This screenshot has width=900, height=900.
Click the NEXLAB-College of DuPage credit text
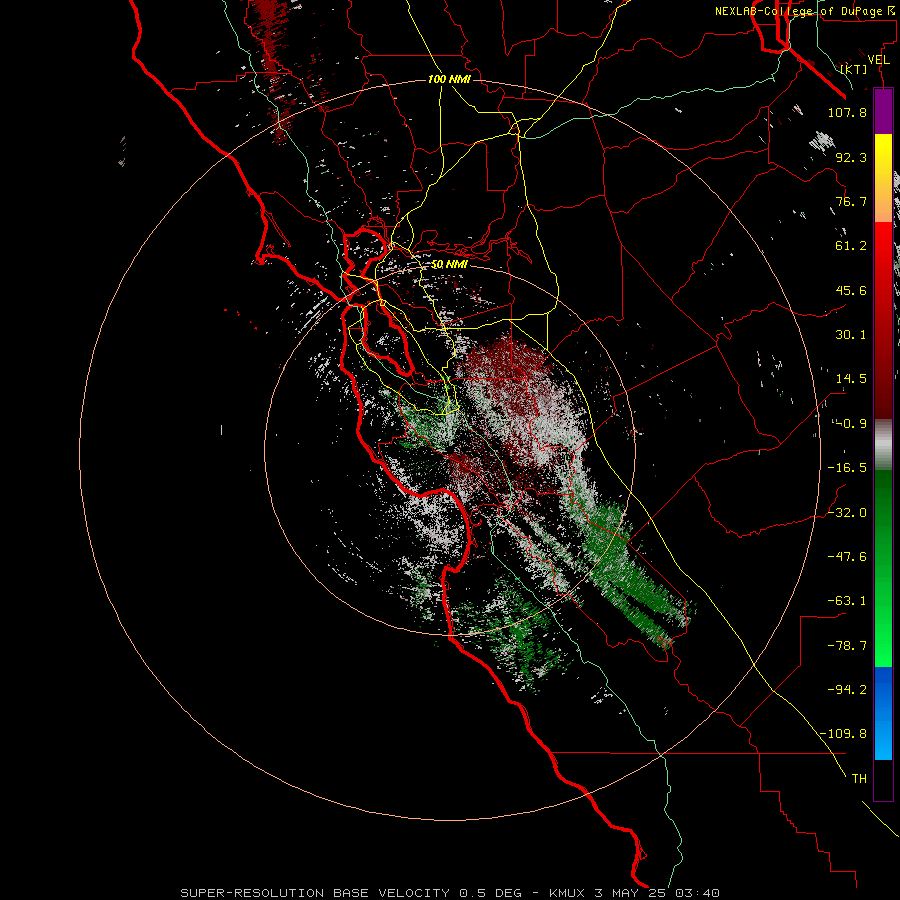click(x=806, y=11)
